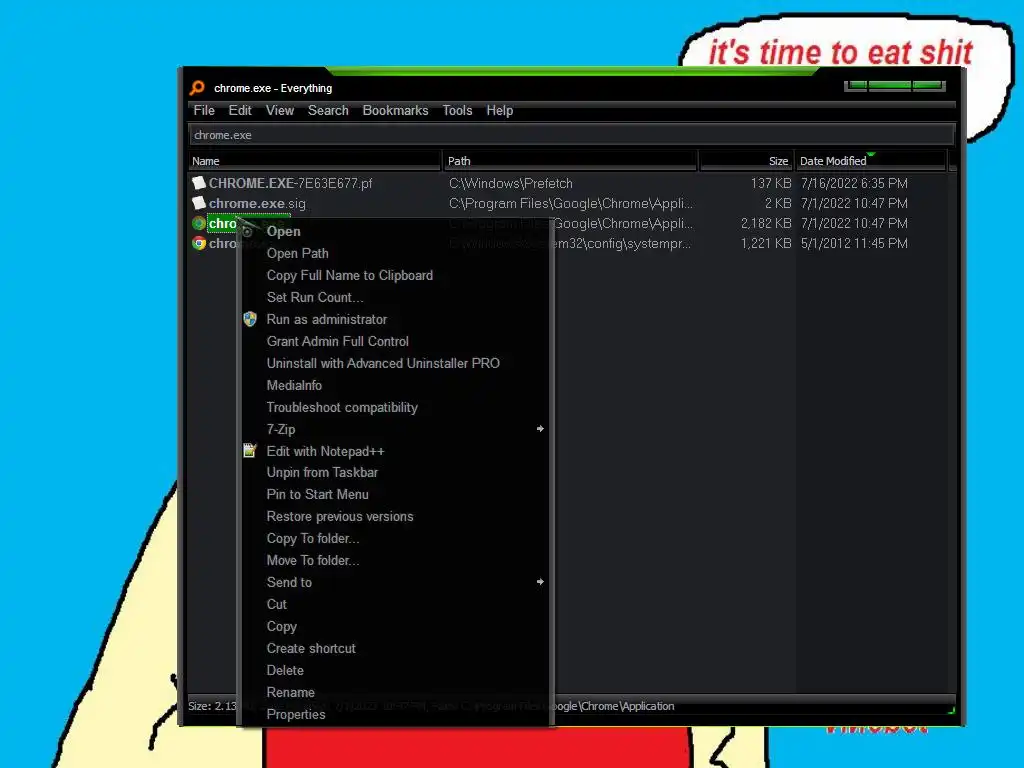Choose Grant Admin Full Control

tap(338, 342)
